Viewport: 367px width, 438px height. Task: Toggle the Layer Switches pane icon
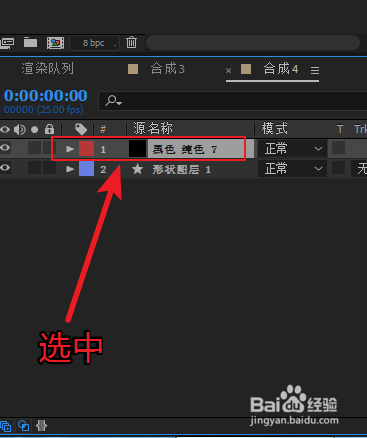(6, 426)
